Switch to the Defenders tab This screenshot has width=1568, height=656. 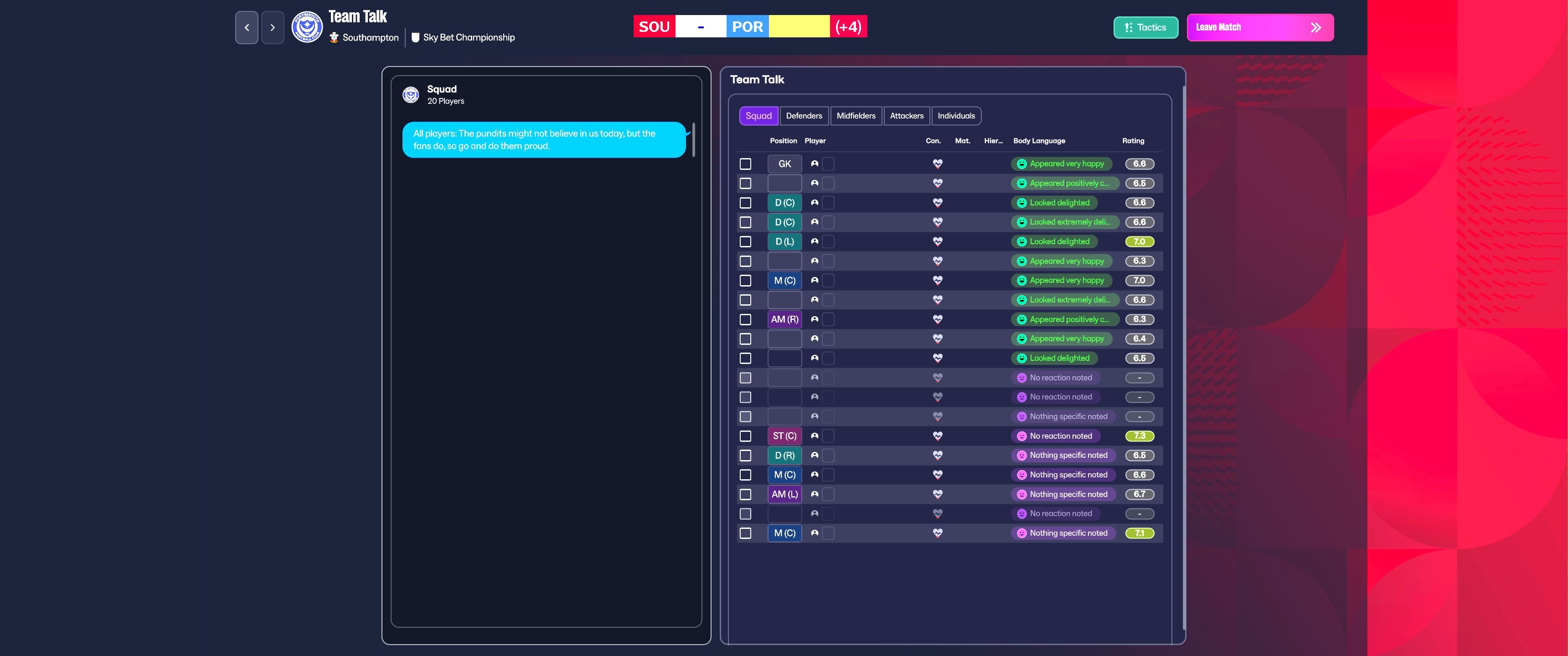click(x=804, y=116)
